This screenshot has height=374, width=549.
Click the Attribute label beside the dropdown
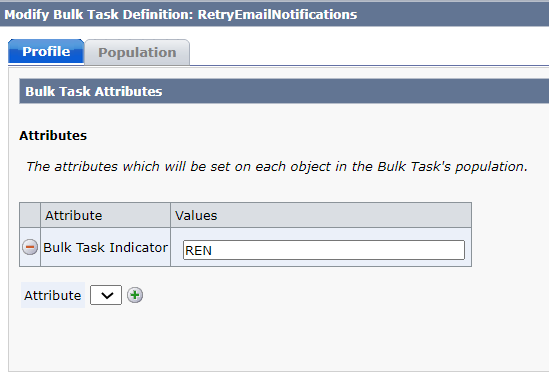(x=53, y=295)
